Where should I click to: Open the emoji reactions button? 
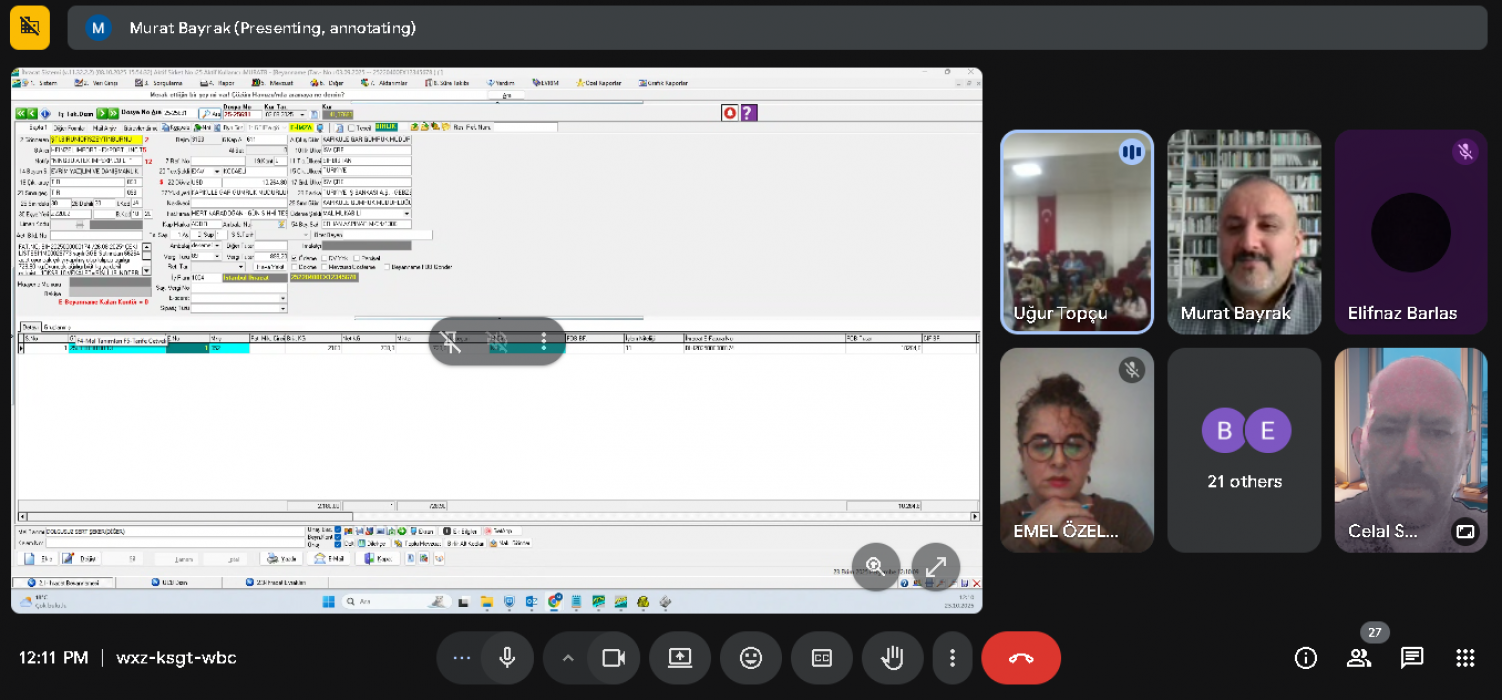point(750,658)
